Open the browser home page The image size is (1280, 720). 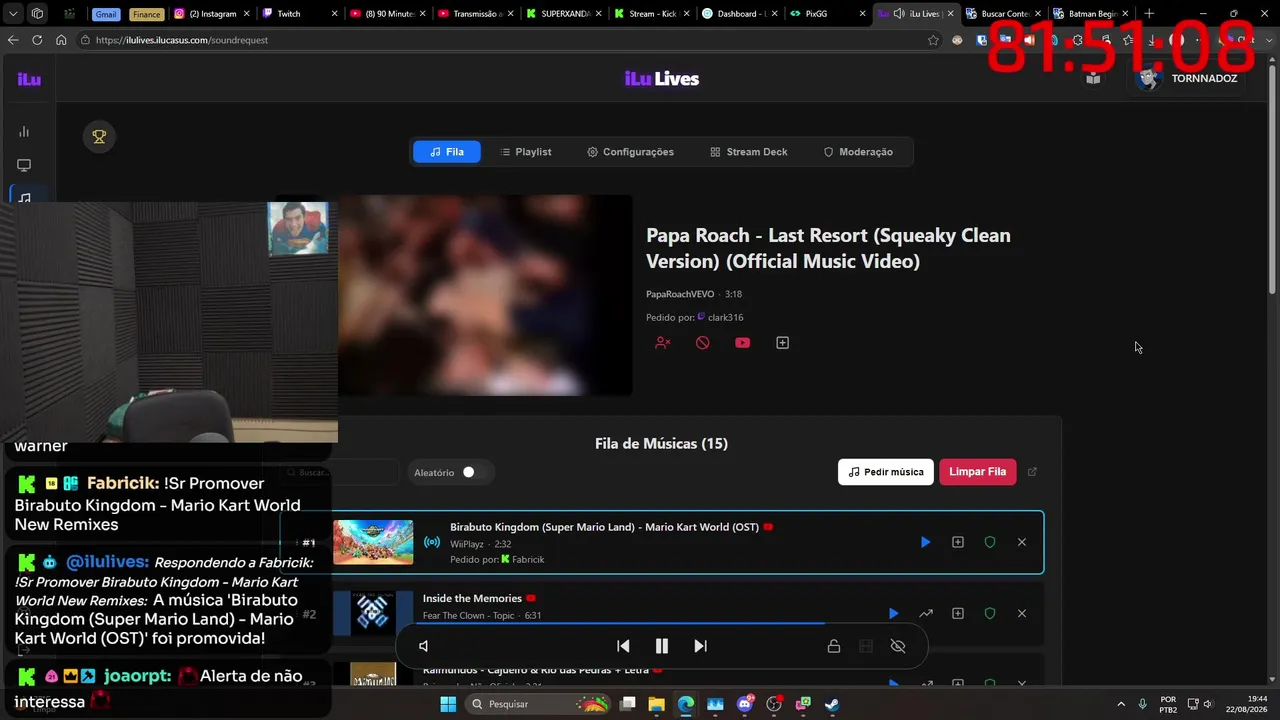click(61, 40)
